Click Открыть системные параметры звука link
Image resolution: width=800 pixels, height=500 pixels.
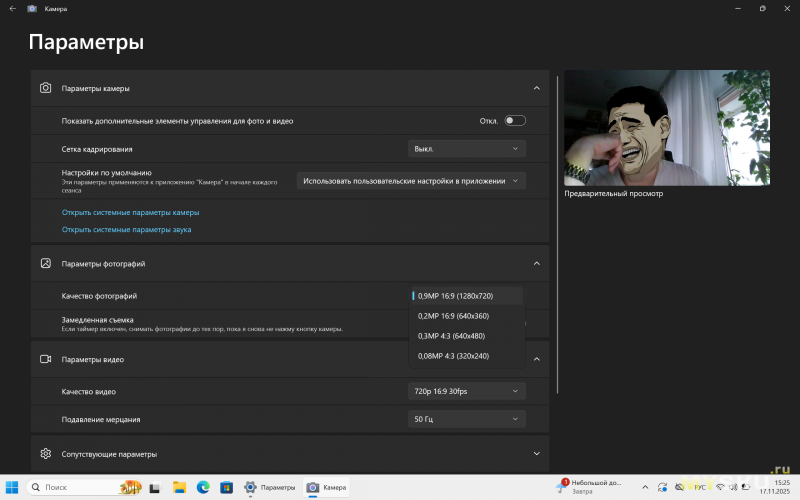click(x=126, y=229)
